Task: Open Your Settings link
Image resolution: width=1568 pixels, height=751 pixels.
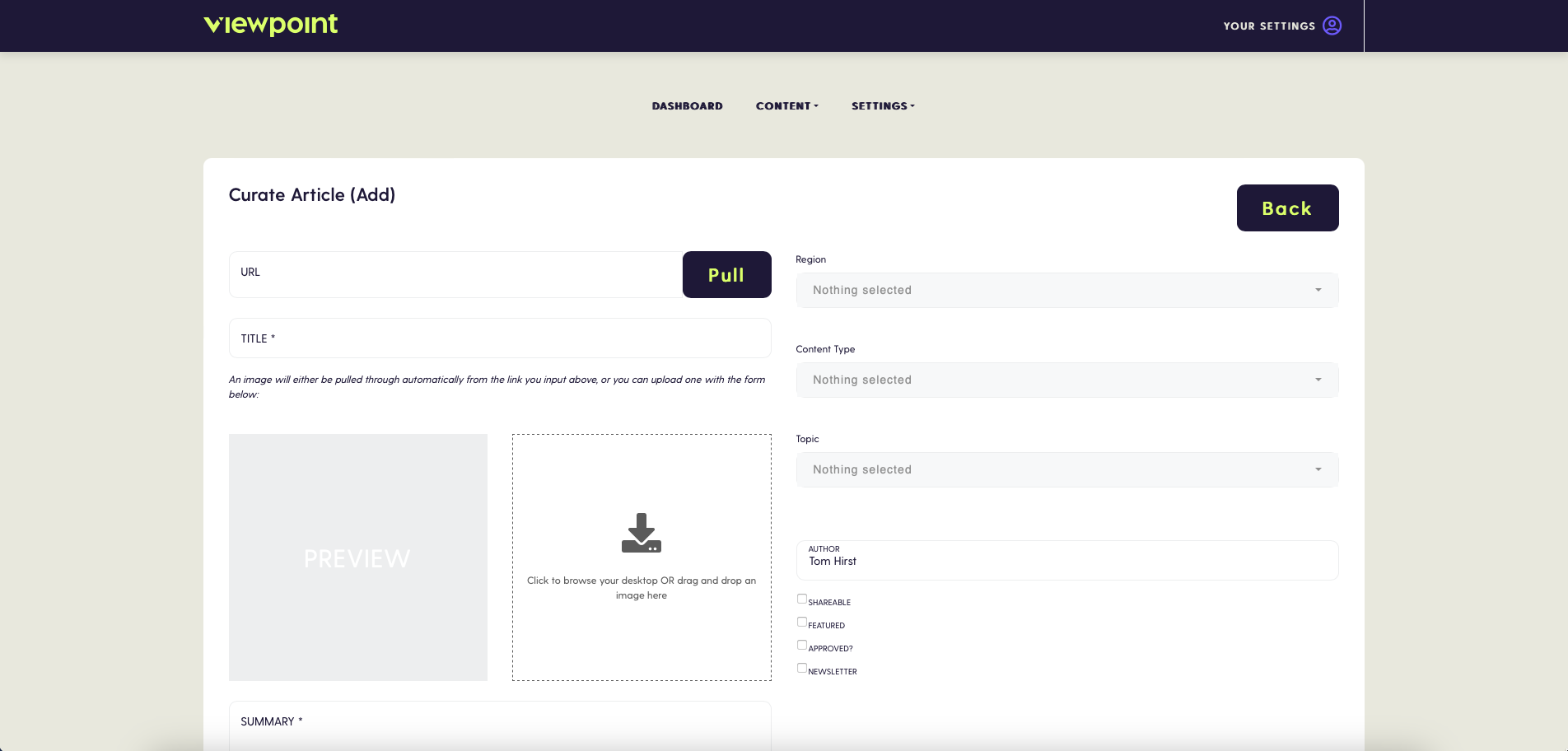Action: (x=1269, y=26)
